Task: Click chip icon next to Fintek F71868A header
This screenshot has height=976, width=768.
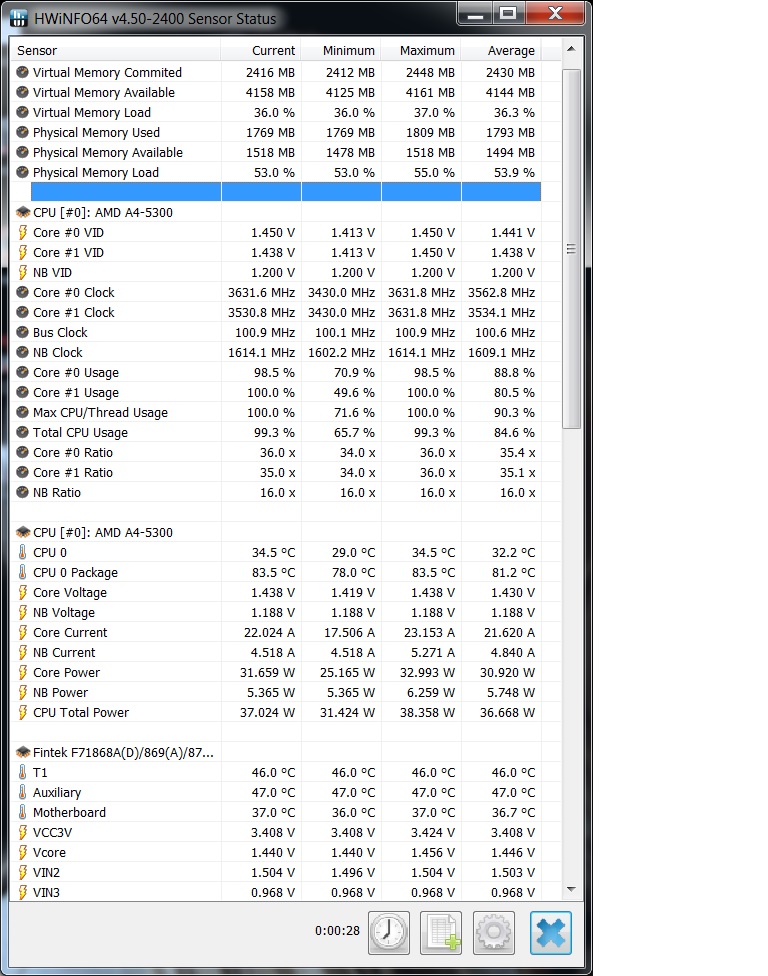Action: pos(23,753)
